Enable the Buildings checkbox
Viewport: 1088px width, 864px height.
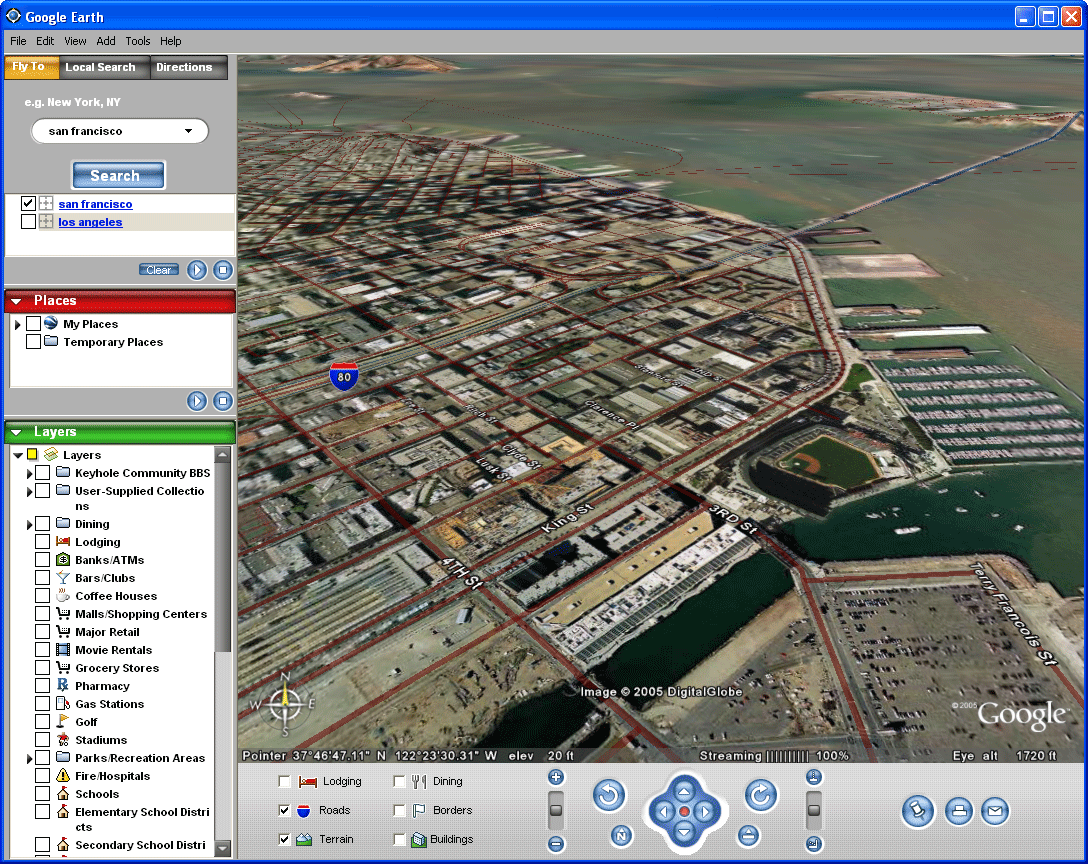pyautogui.click(x=400, y=839)
